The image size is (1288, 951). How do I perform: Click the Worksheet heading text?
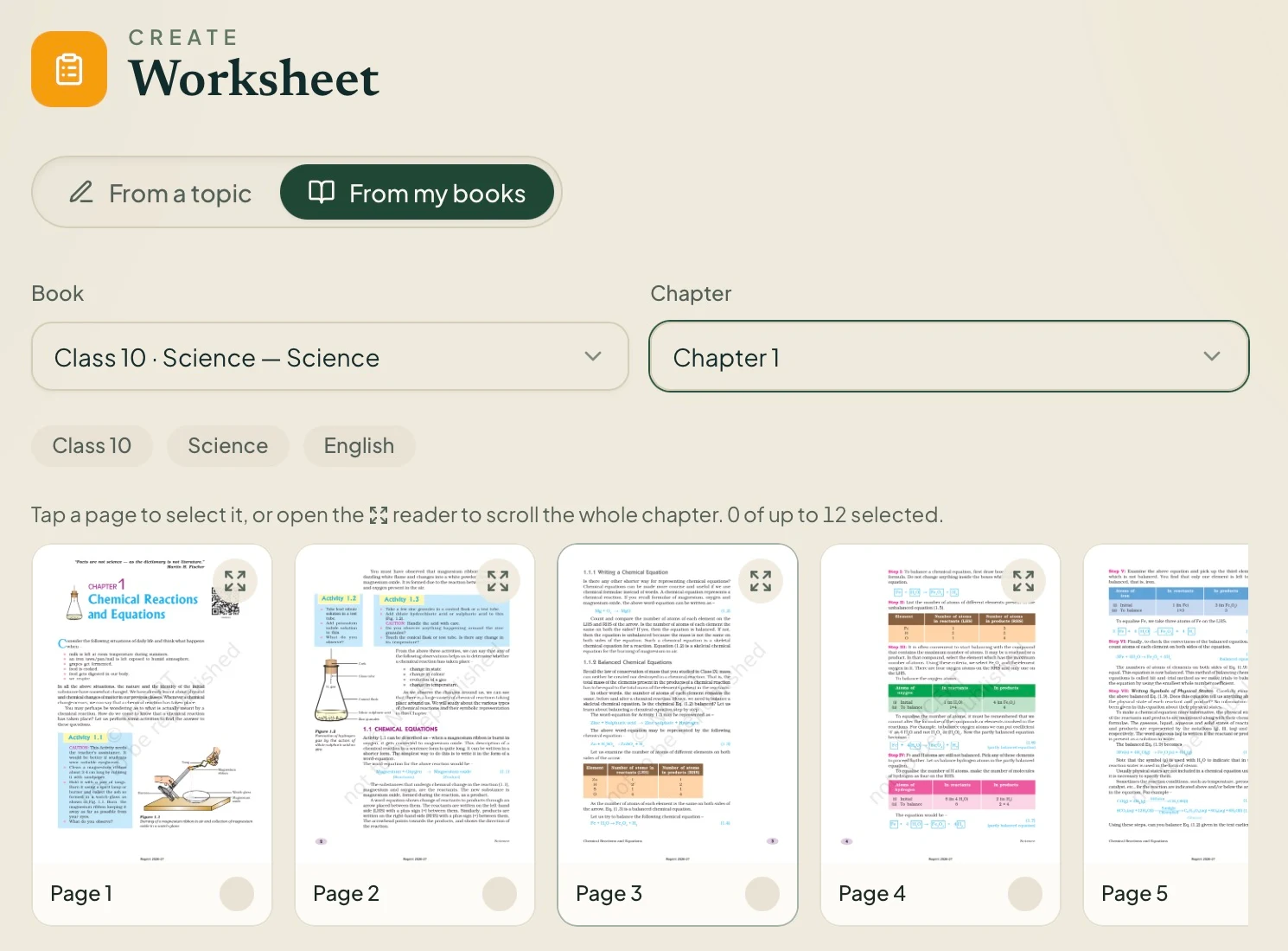coord(254,79)
